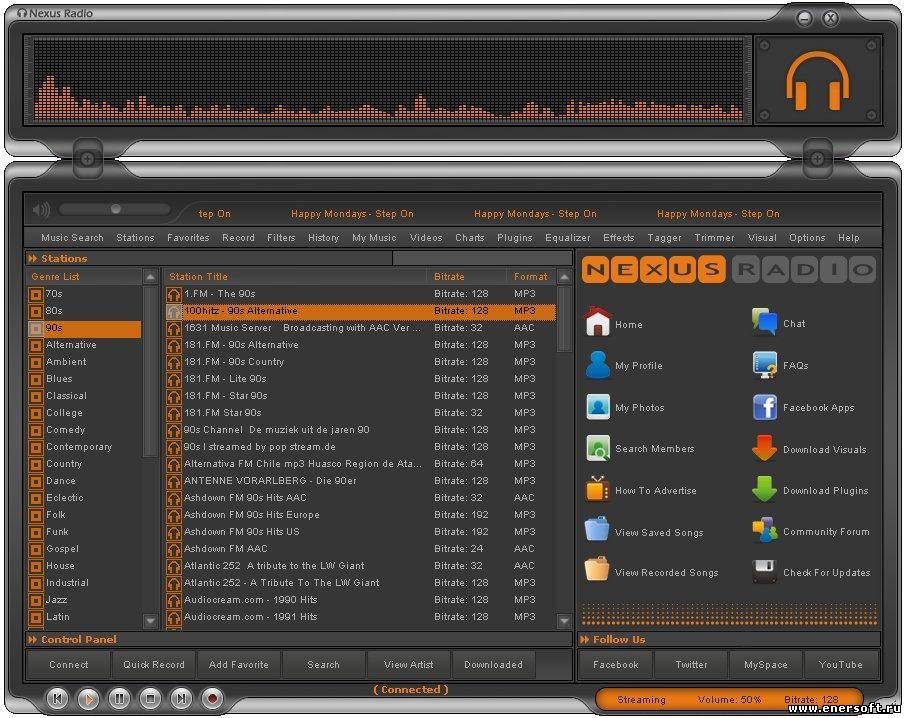Open the Facebook follow button

[x=616, y=664]
